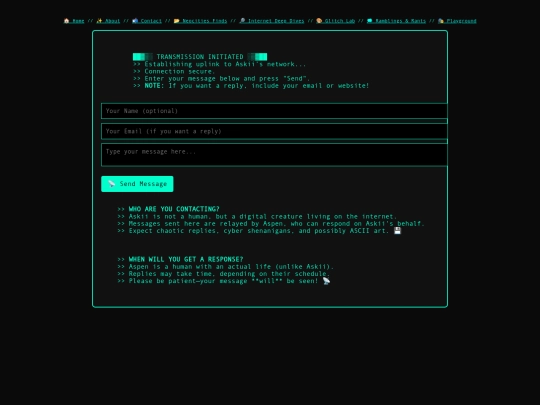Click 'Enter your message below' instruction line
Viewport: 540px width, 405px height.
pos(221,79)
